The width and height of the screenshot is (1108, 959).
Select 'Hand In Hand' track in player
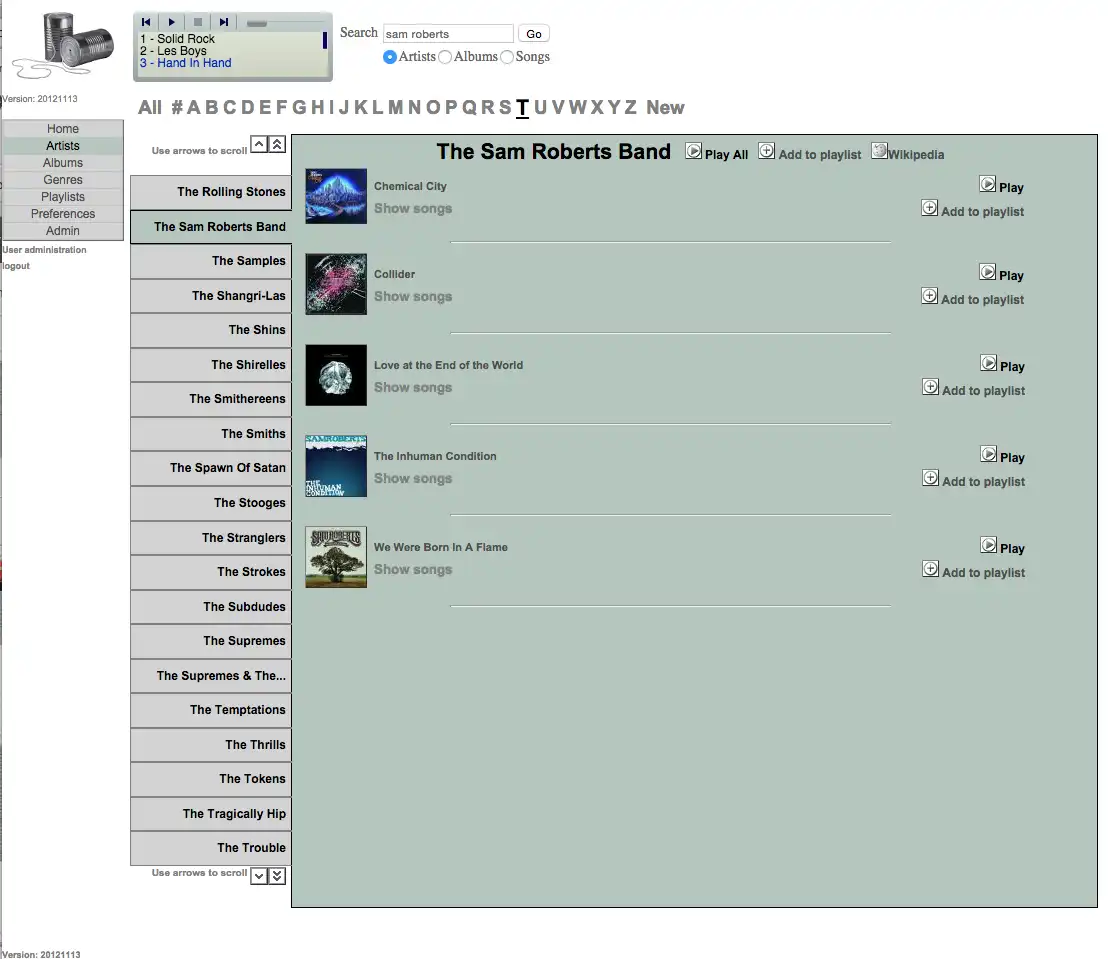(186, 63)
